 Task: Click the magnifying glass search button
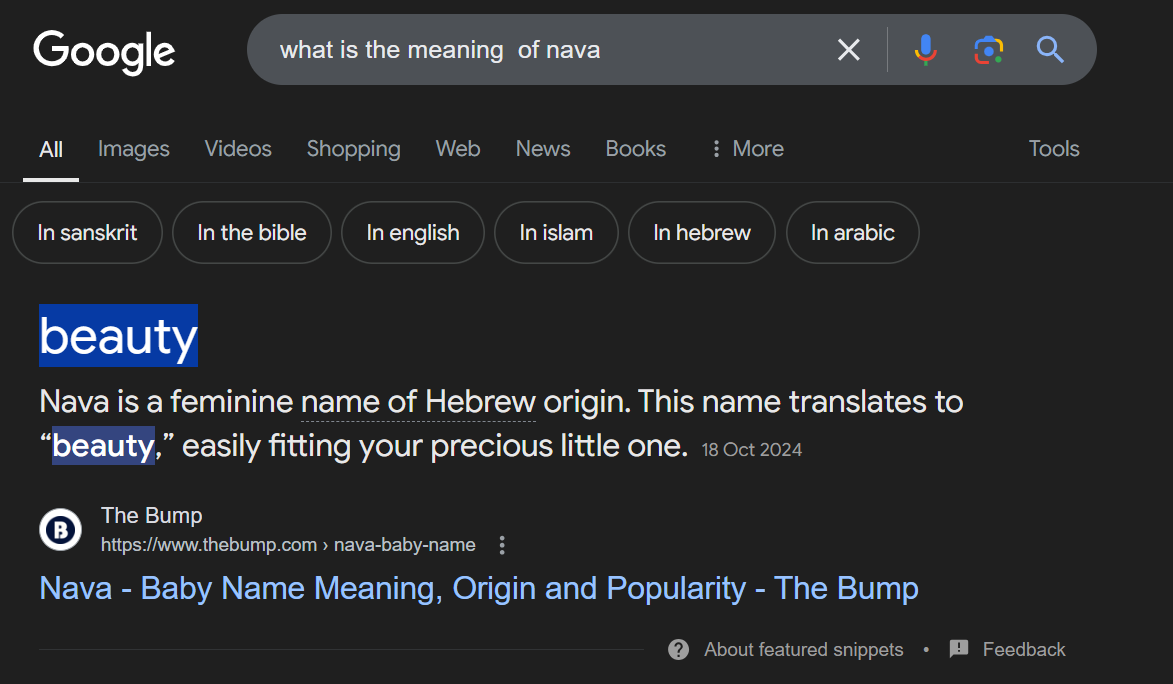(x=1050, y=49)
